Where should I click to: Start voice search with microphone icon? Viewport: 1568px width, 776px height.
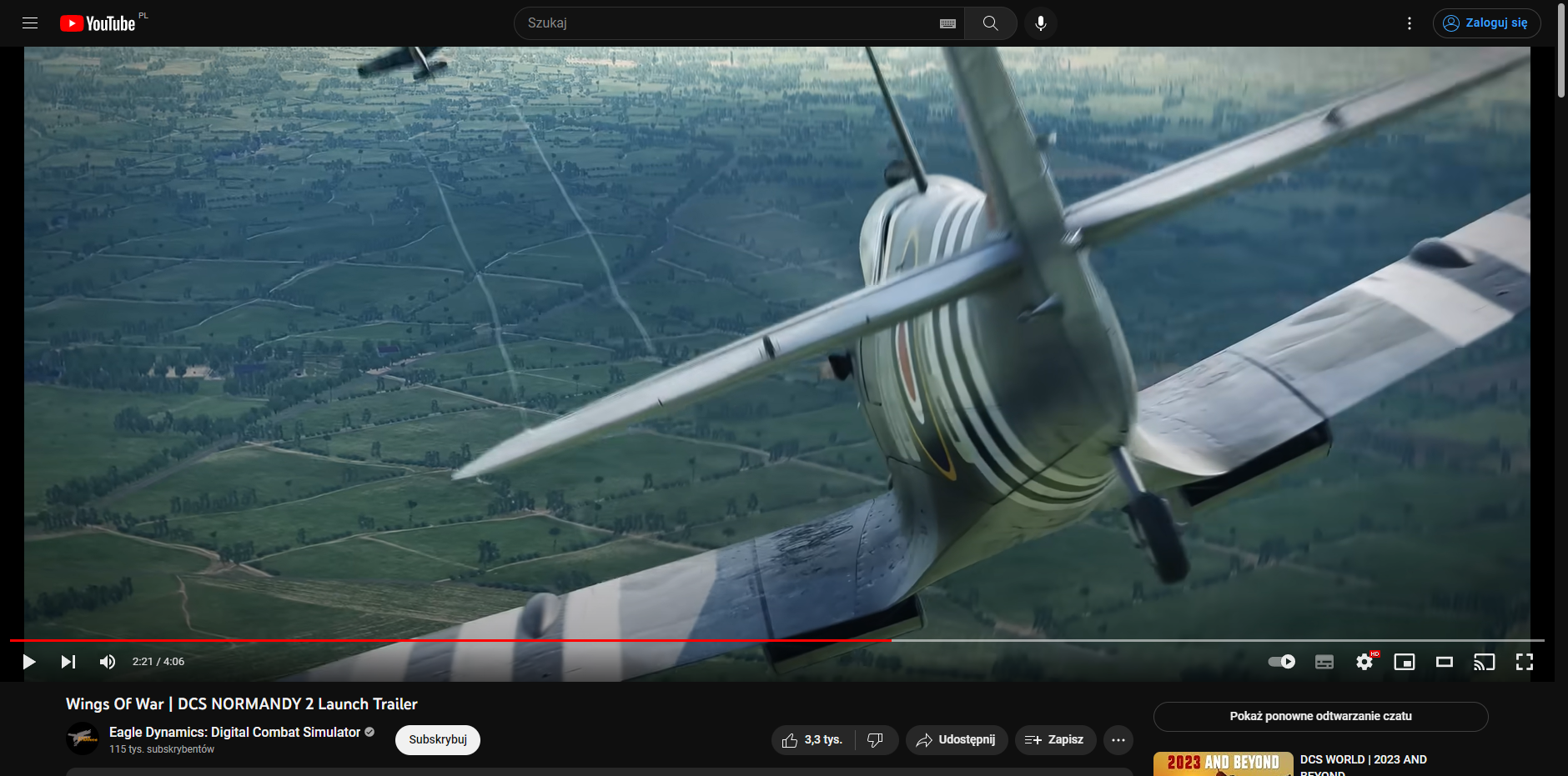pyautogui.click(x=1041, y=23)
